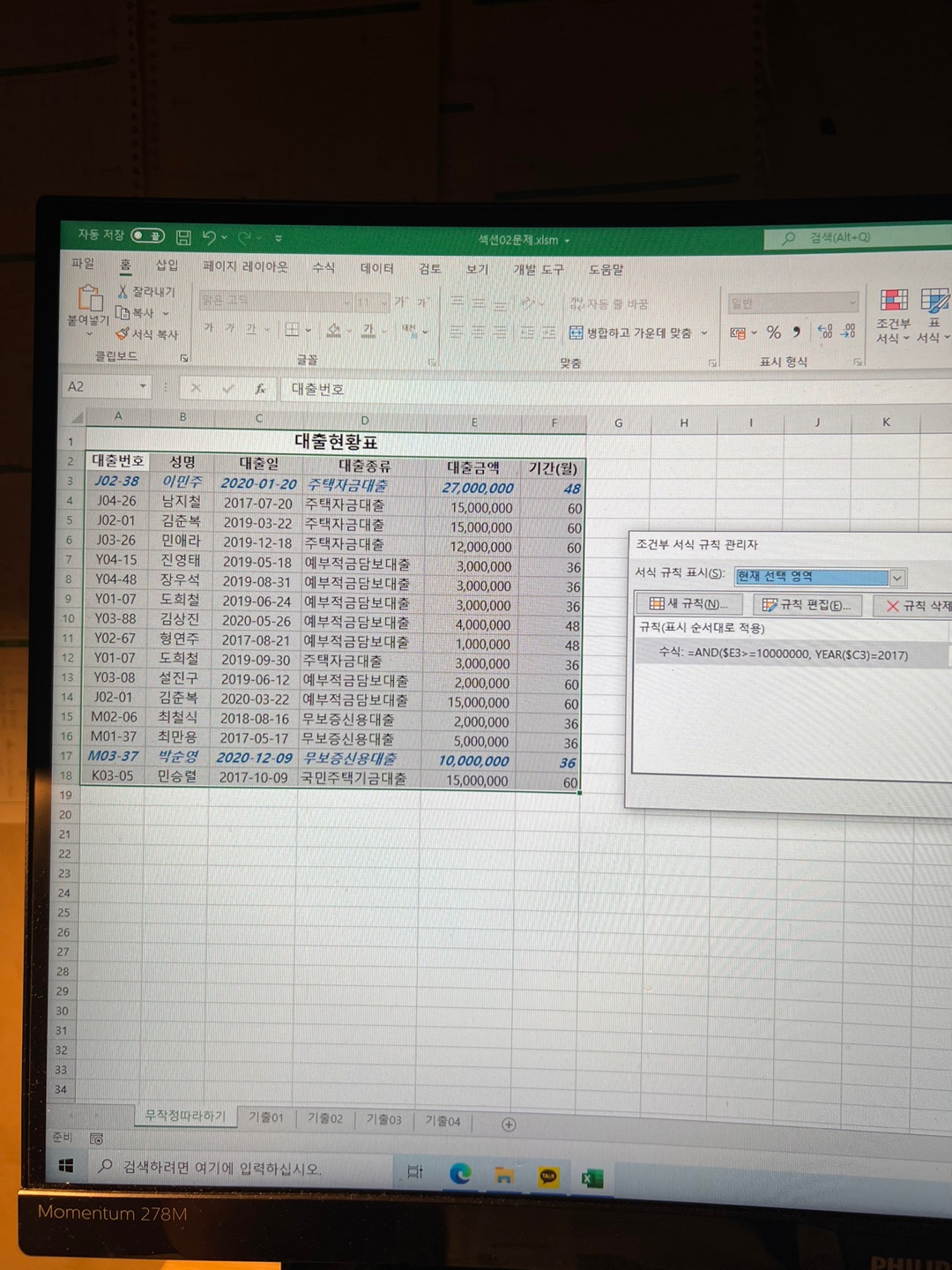Click the New Rule (새 규칙) button
The height and width of the screenshot is (1270, 952).
[688, 604]
